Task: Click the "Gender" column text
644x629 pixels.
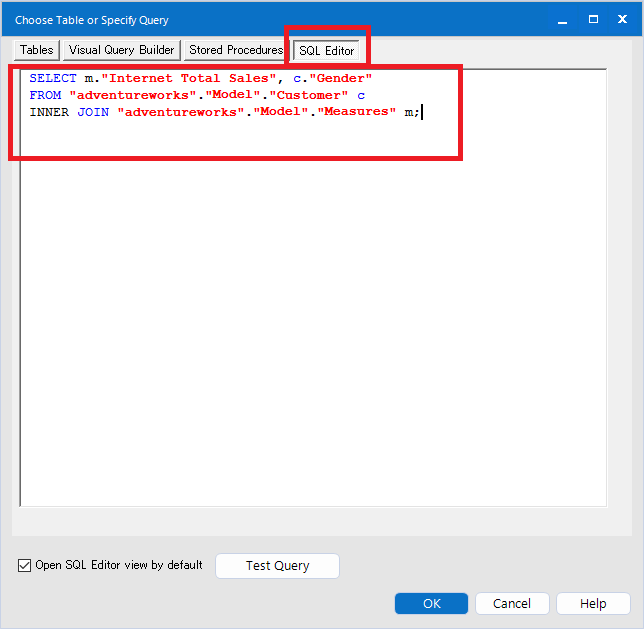Action: click(x=340, y=78)
